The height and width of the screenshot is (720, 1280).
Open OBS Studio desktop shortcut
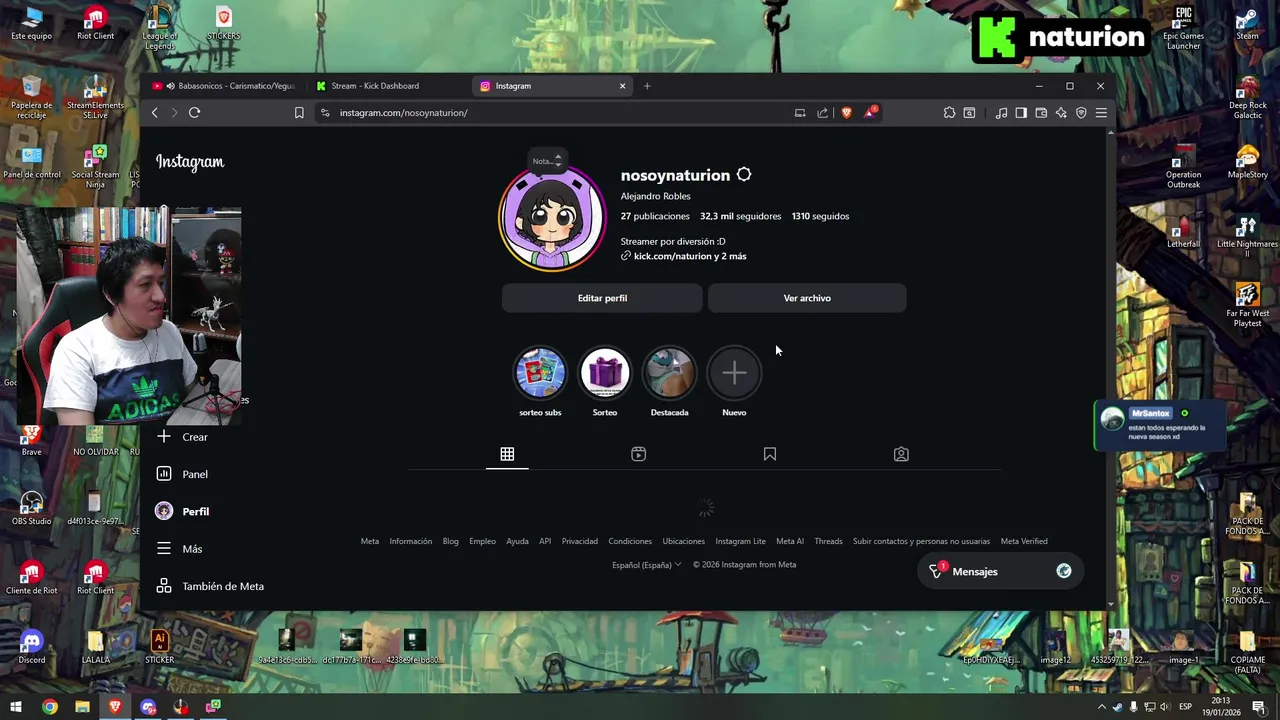pos(31,507)
